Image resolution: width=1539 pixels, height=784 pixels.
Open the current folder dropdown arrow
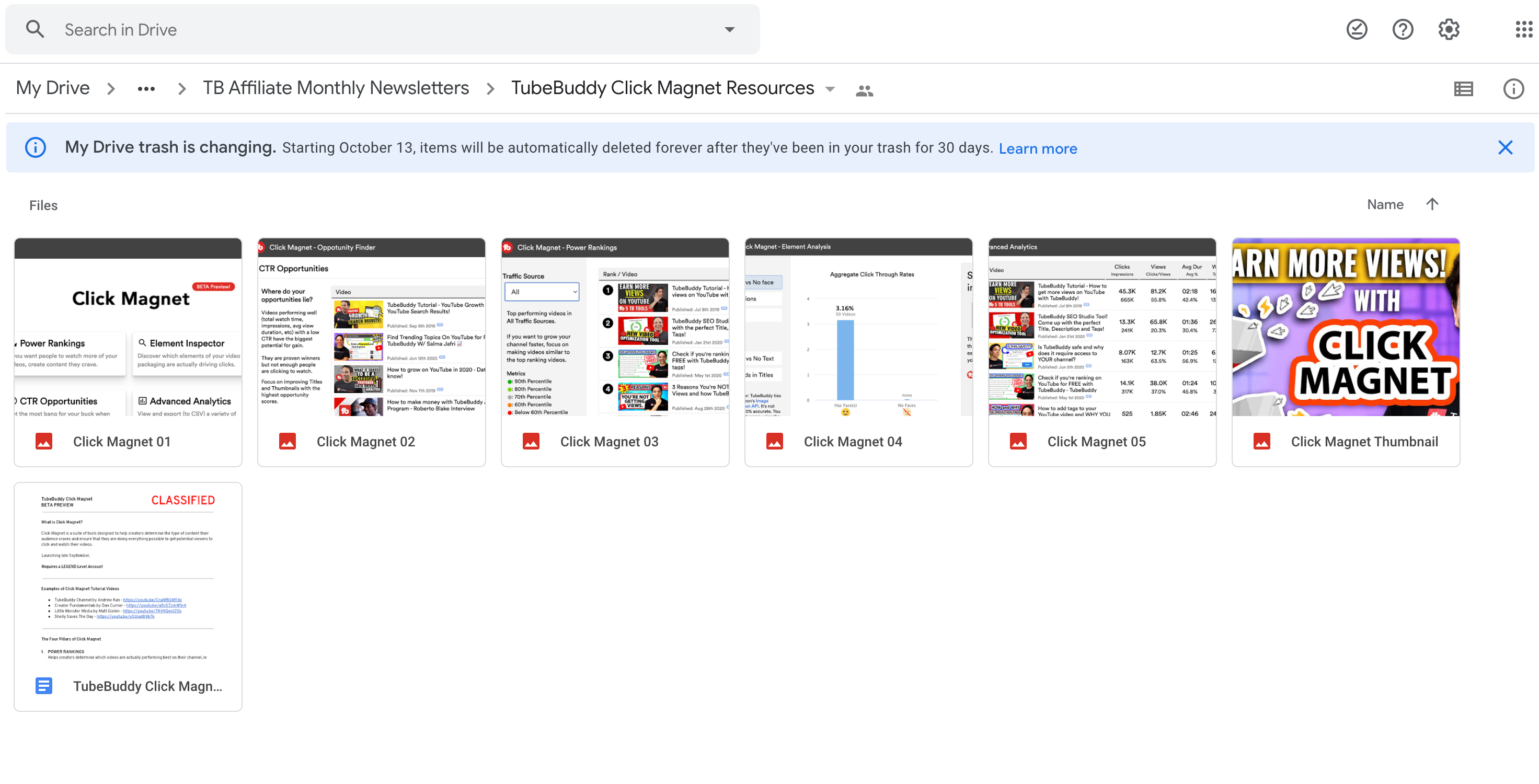831,89
